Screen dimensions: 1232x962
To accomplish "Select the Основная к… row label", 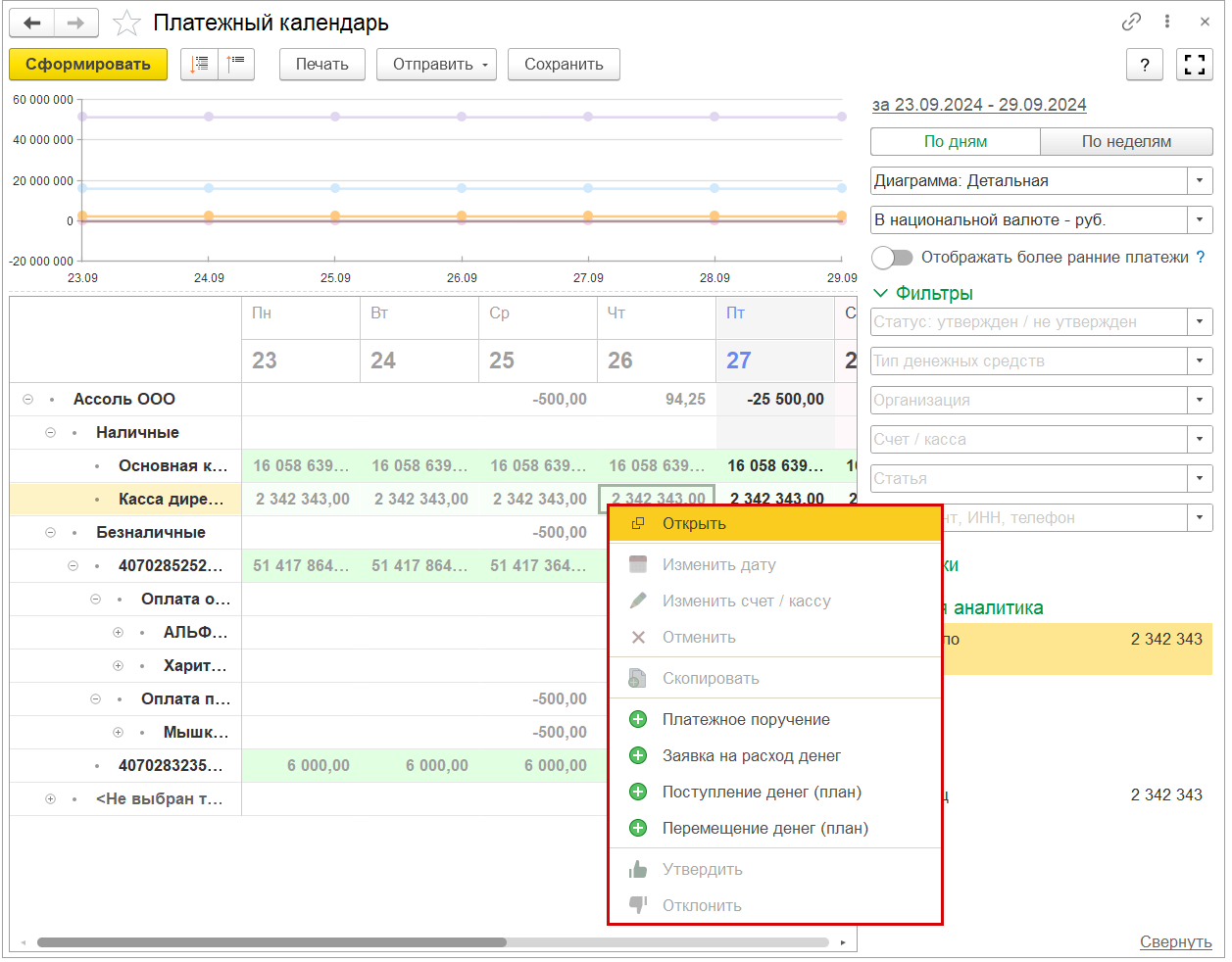I will coord(172,465).
